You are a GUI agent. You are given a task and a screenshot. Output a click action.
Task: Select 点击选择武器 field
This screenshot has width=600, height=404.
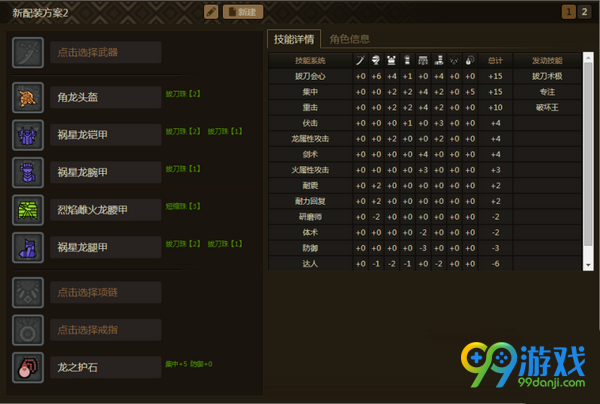(x=106, y=52)
